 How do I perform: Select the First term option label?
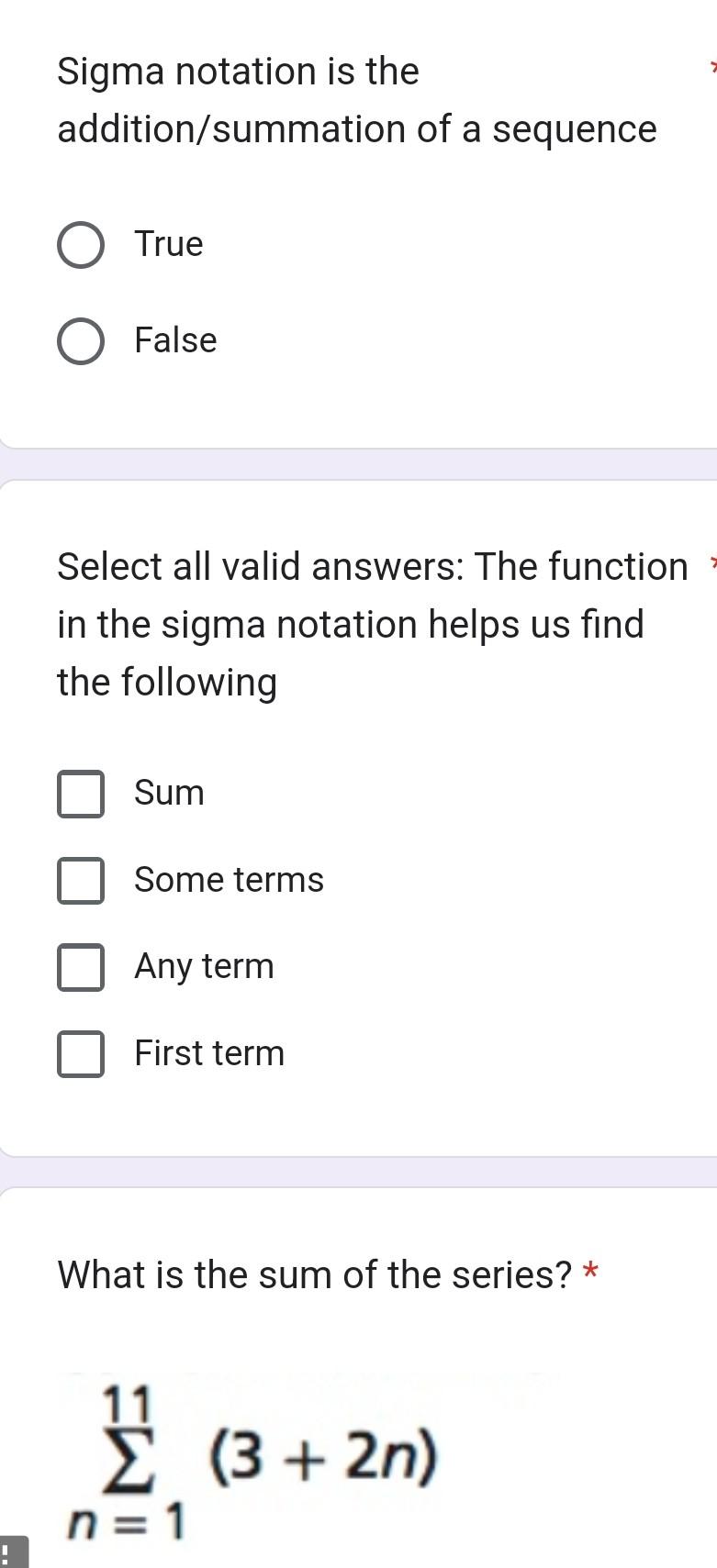208,1053
